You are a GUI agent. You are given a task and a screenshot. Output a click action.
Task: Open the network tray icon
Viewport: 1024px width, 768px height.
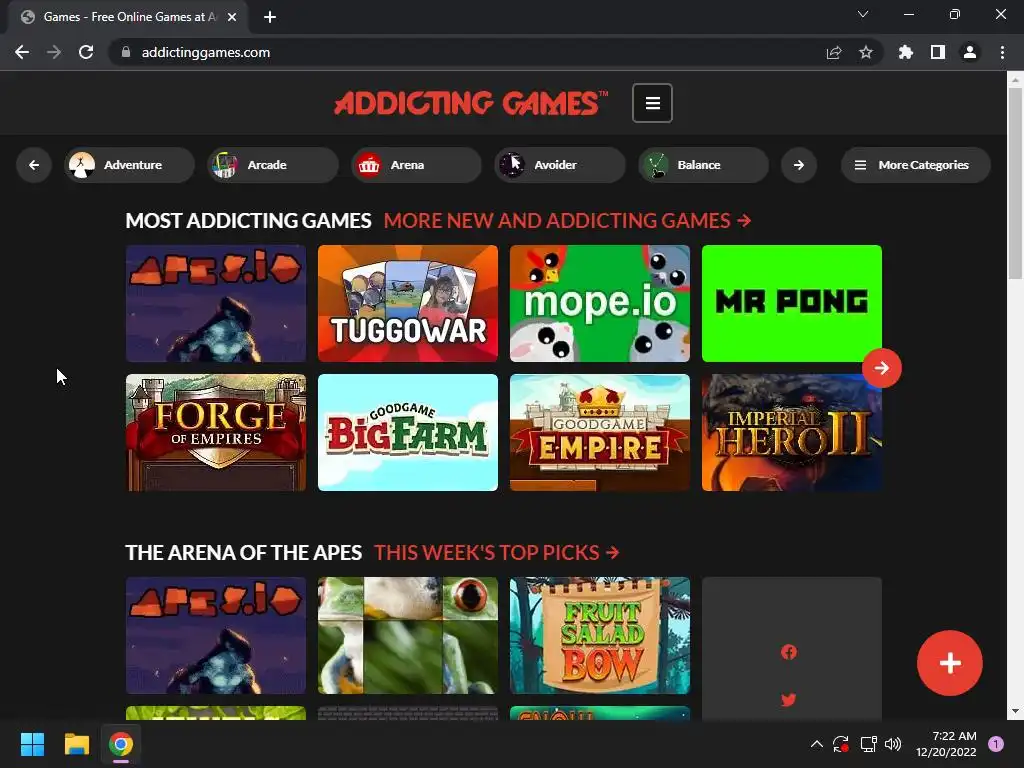click(868, 744)
